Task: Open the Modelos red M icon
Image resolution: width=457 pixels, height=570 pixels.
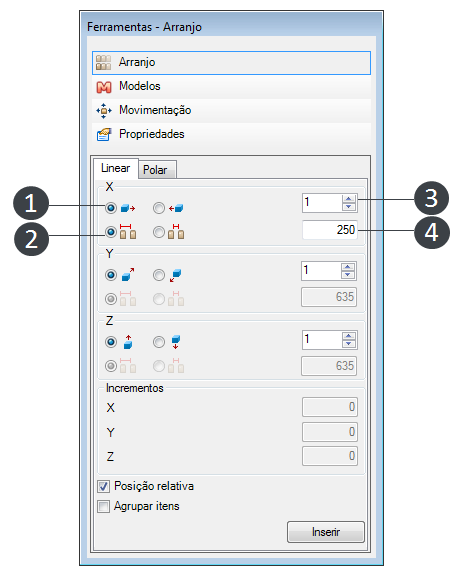Action: point(104,87)
